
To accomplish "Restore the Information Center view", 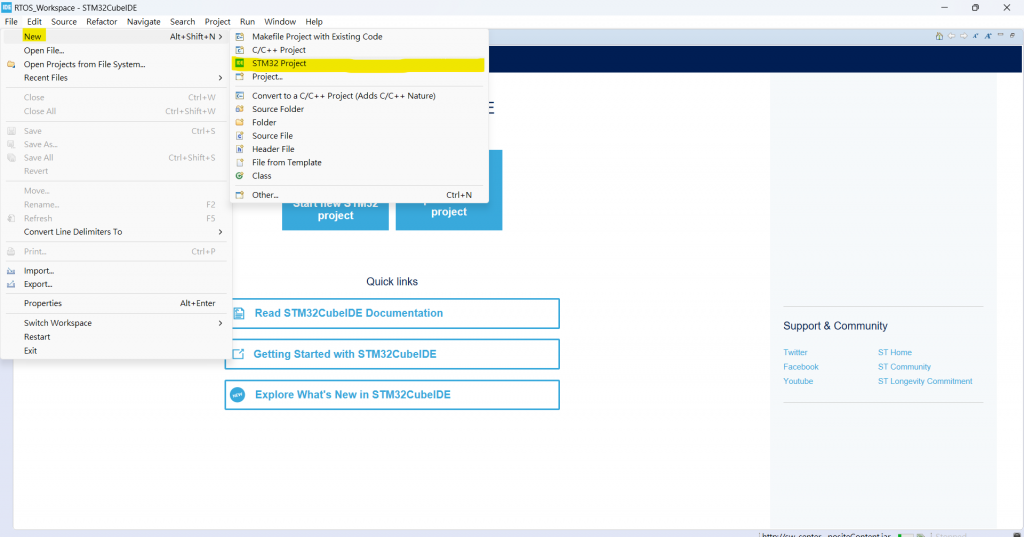I will (x=1012, y=36).
